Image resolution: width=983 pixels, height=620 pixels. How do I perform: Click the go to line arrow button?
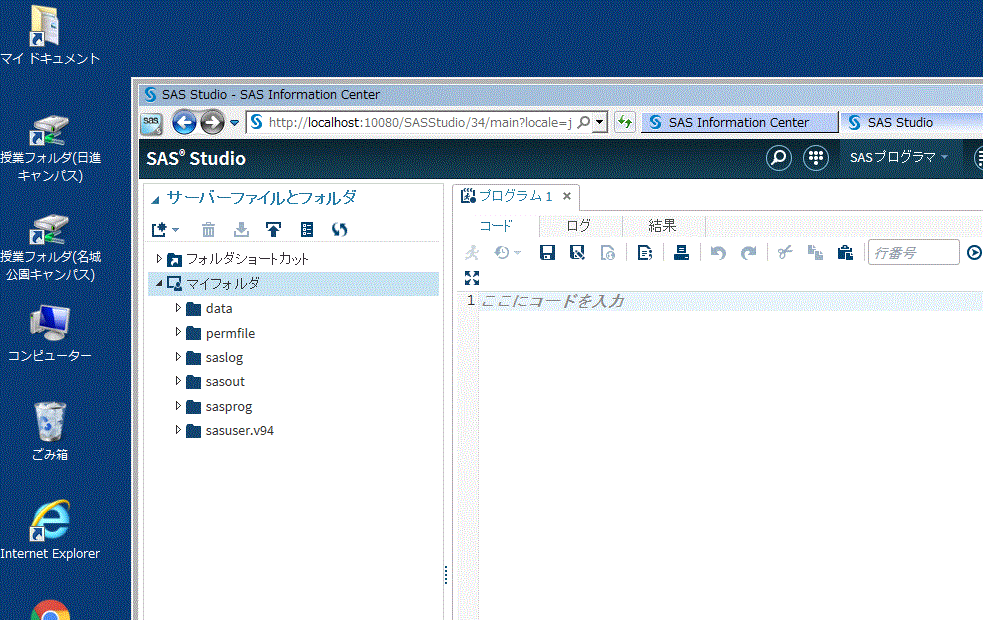pyautogui.click(x=974, y=253)
